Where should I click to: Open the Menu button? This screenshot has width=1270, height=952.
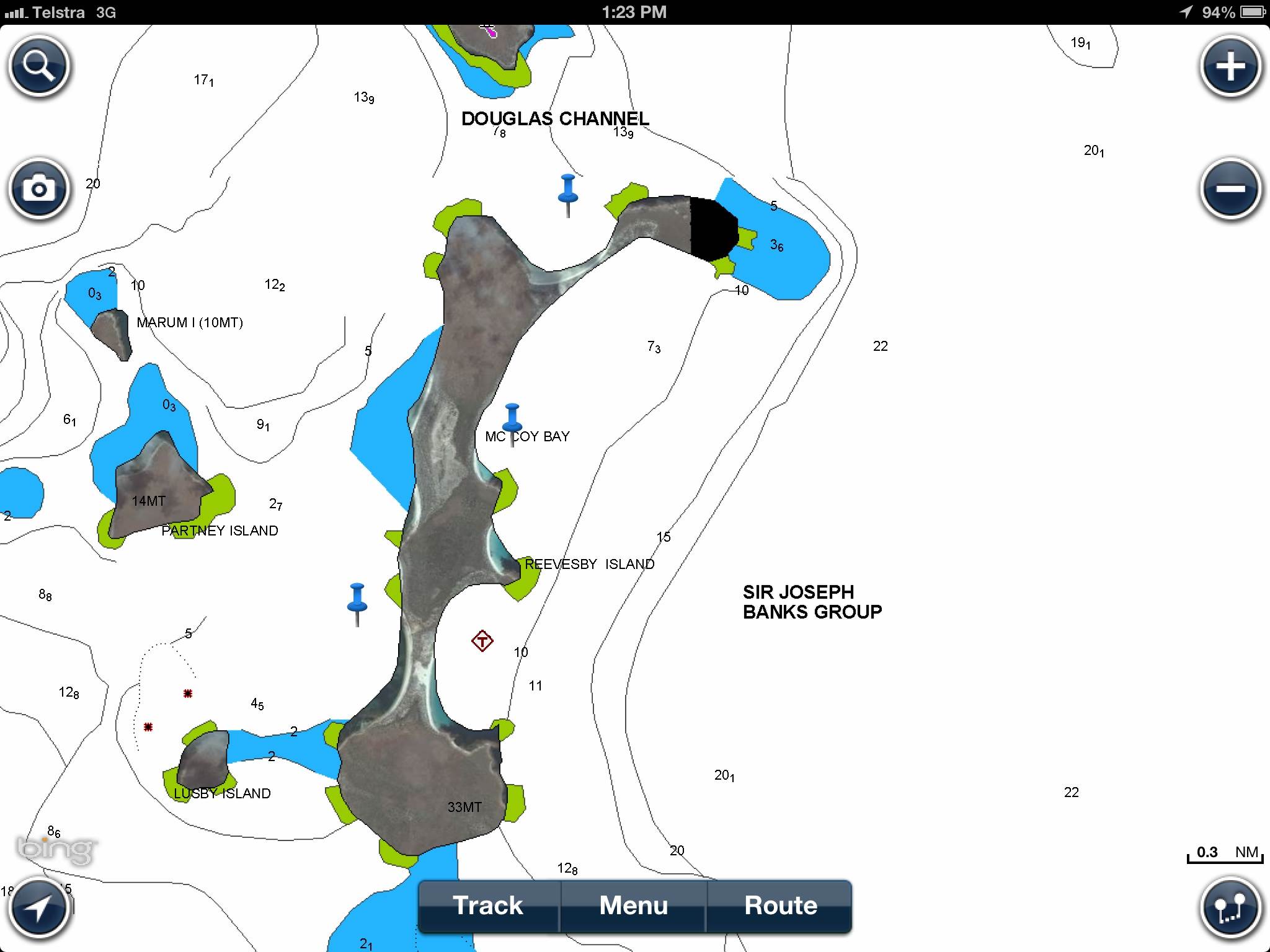pyautogui.click(x=633, y=906)
